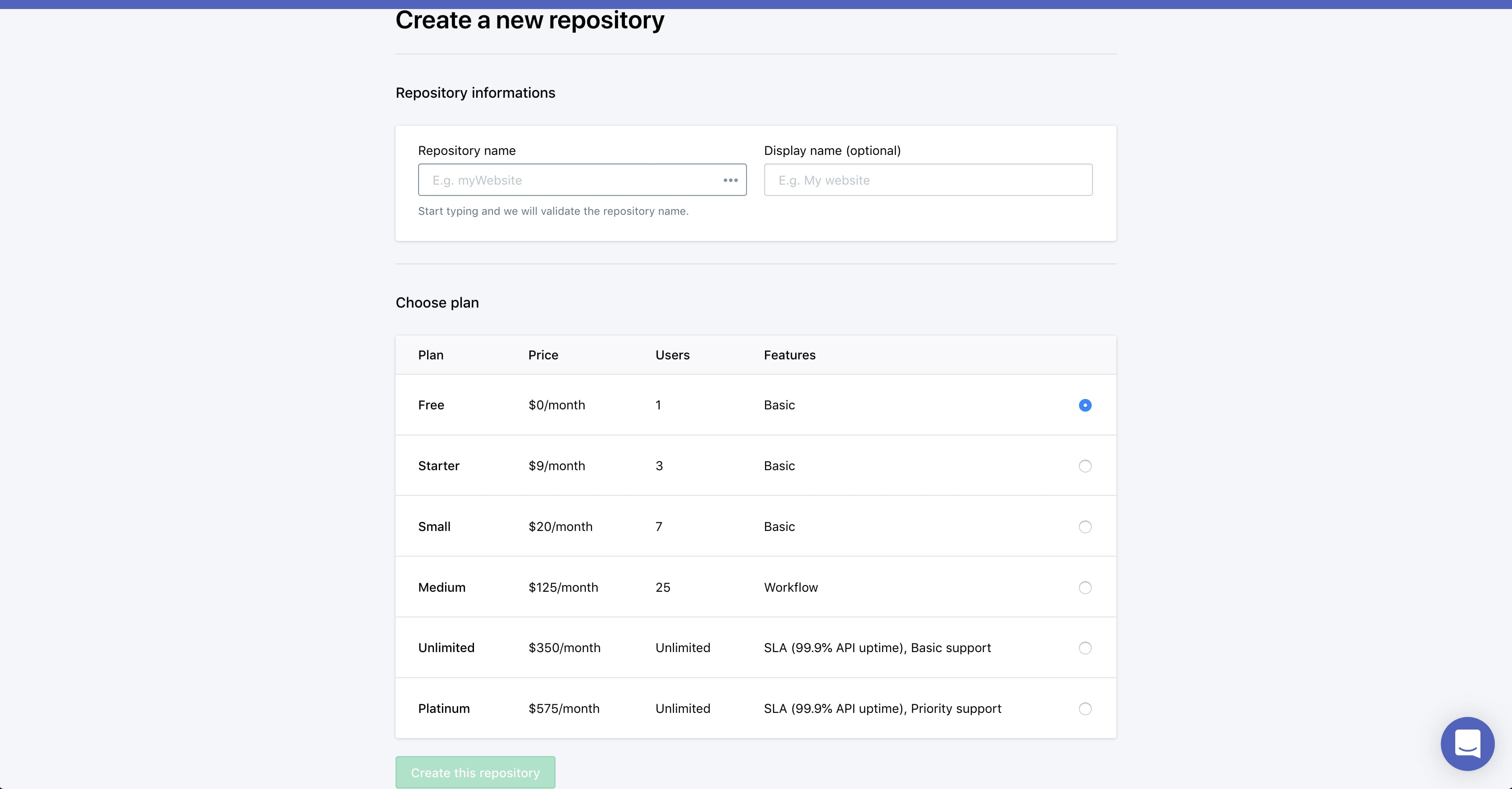Viewport: 1512px width, 789px height.
Task: Click the Workflow feature cell
Action: coord(791,587)
